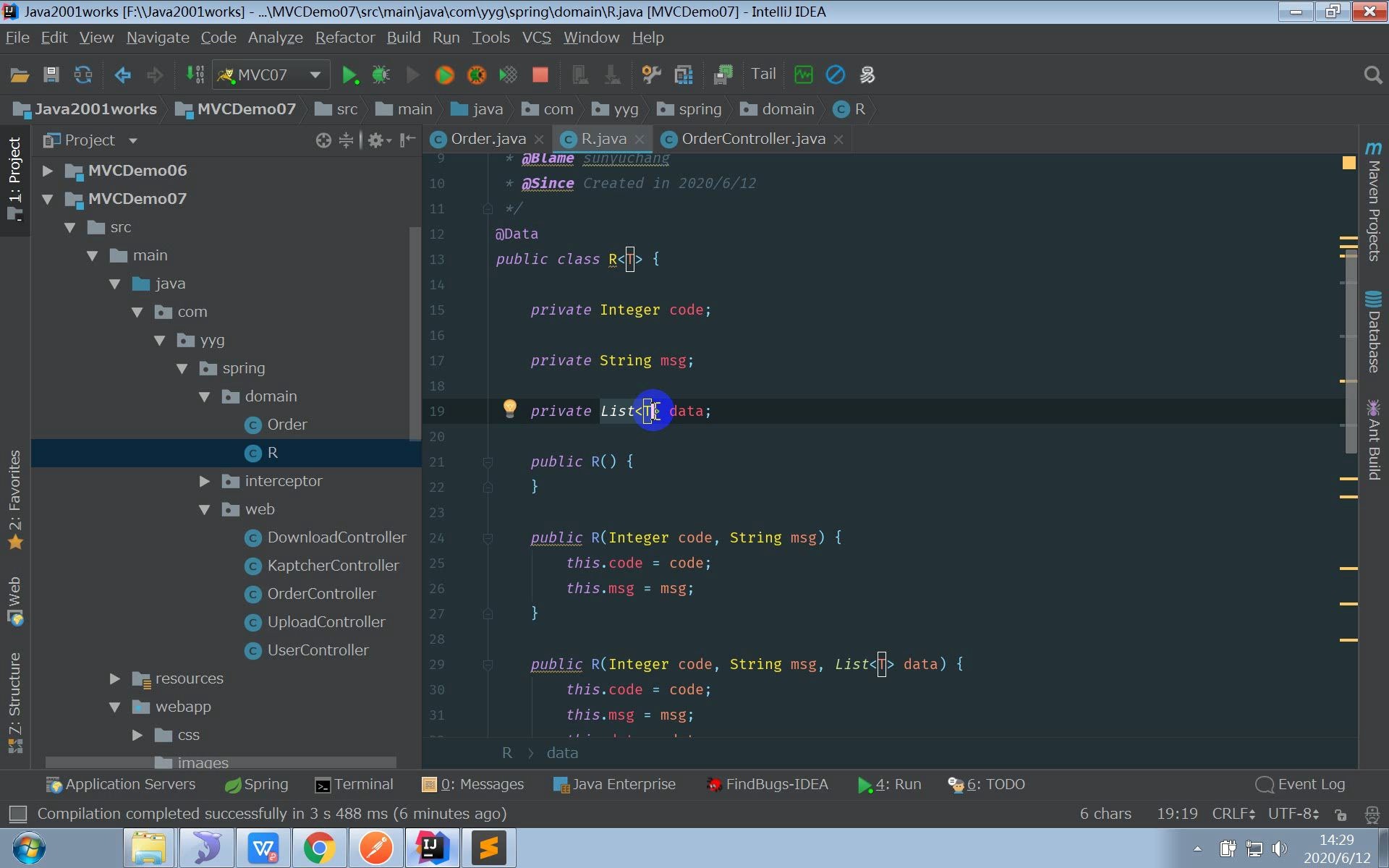This screenshot has width=1389, height=868.
Task: Open file with the toolbar Open icon
Action: tap(20, 75)
